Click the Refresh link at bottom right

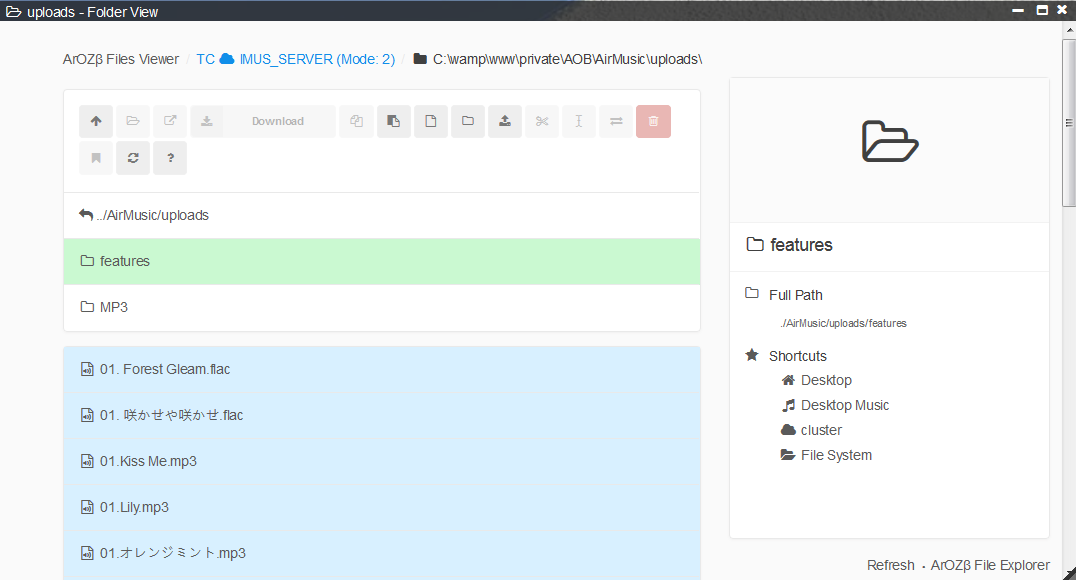[890, 565]
